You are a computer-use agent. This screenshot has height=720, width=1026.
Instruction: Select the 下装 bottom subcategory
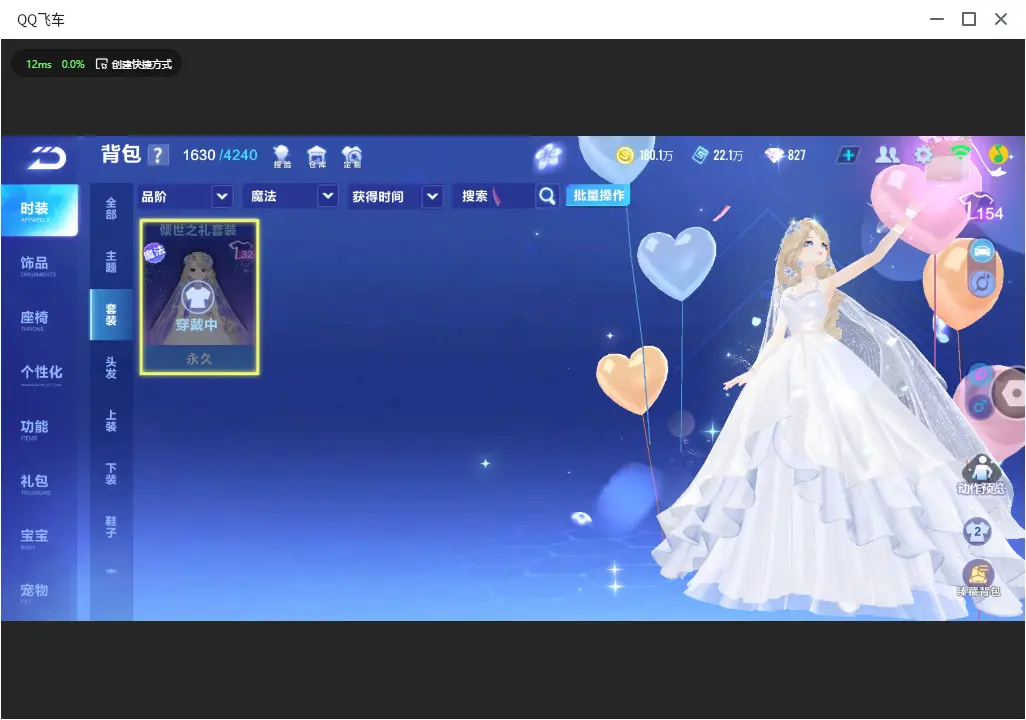[x=111, y=474]
